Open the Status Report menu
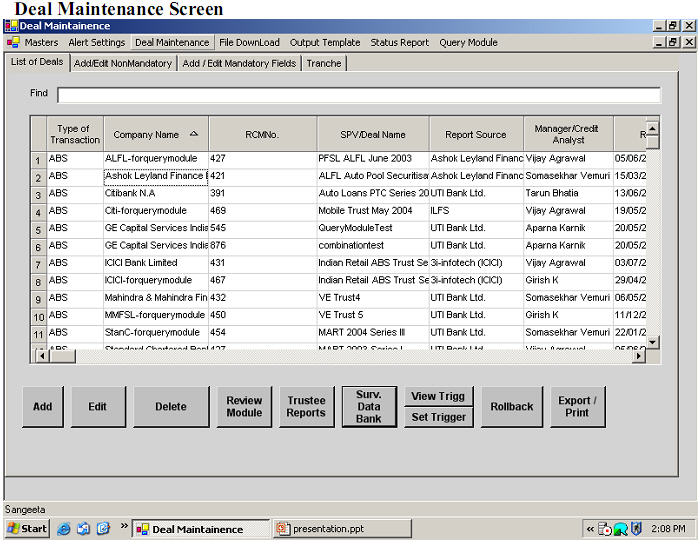The image size is (700, 544). click(400, 42)
